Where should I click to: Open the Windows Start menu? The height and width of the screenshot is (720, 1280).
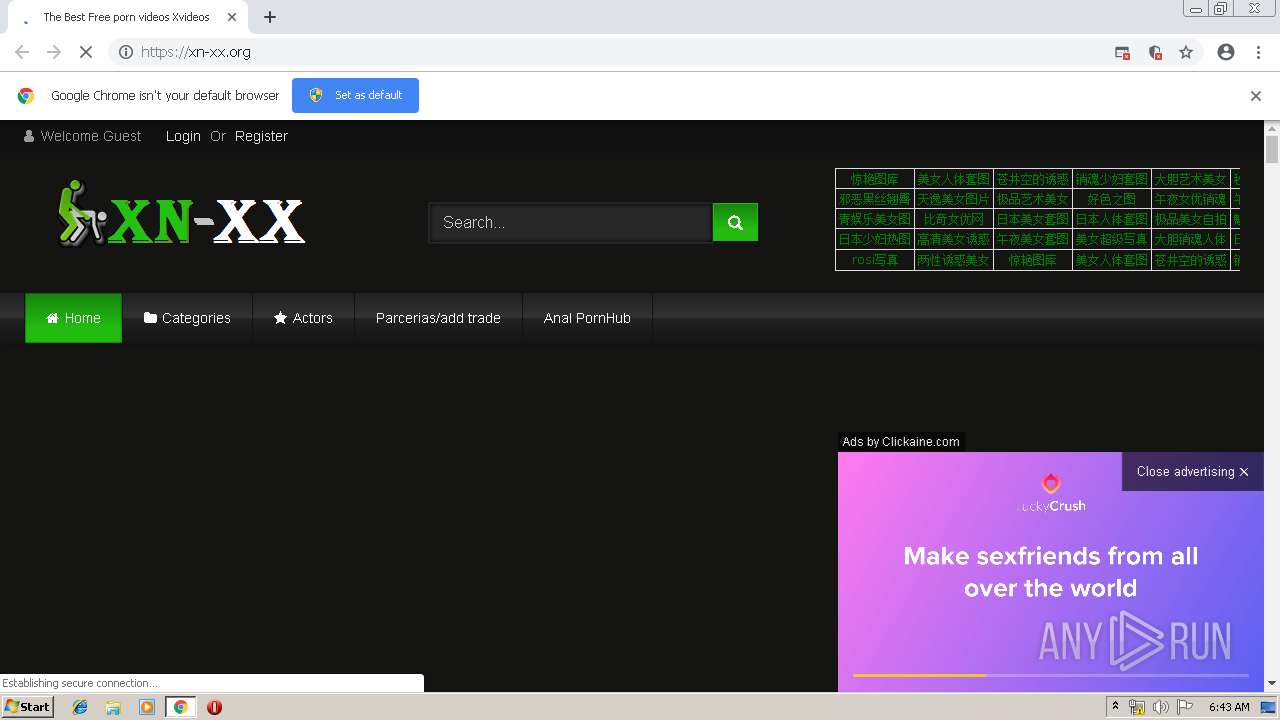(27, 707)
